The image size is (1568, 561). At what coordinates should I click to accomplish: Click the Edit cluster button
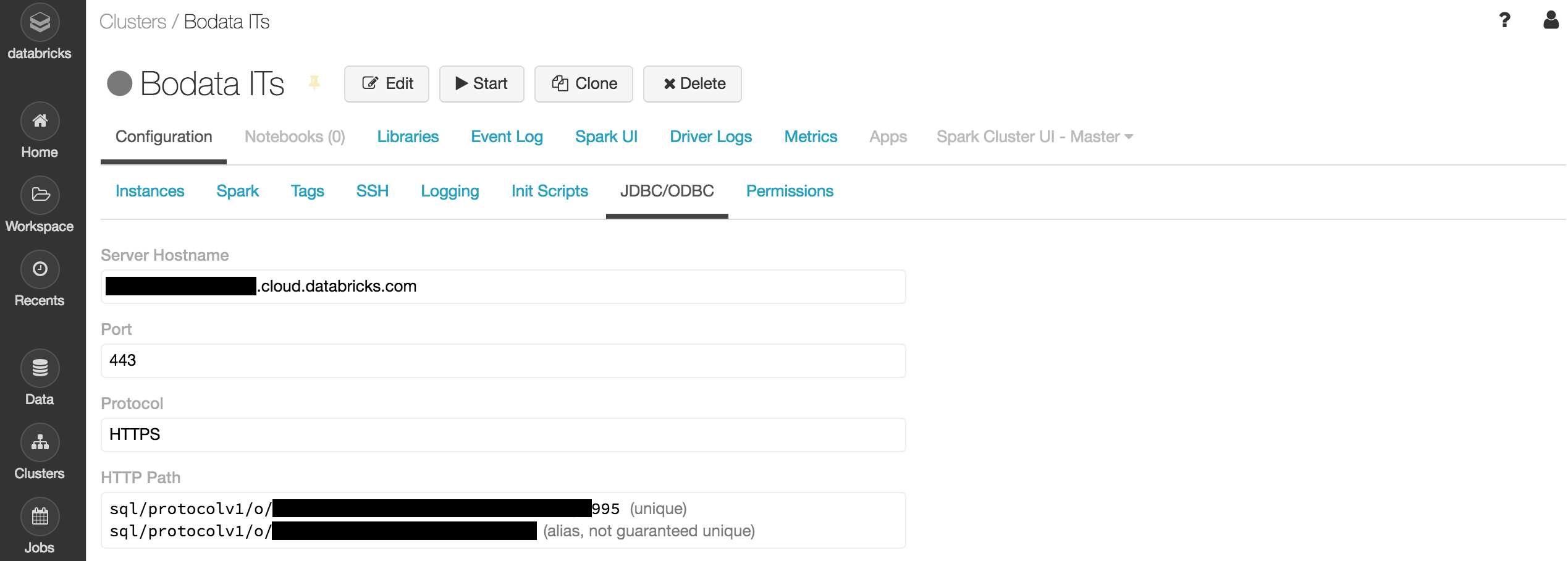pyautogui.click(x=387, y=84)
